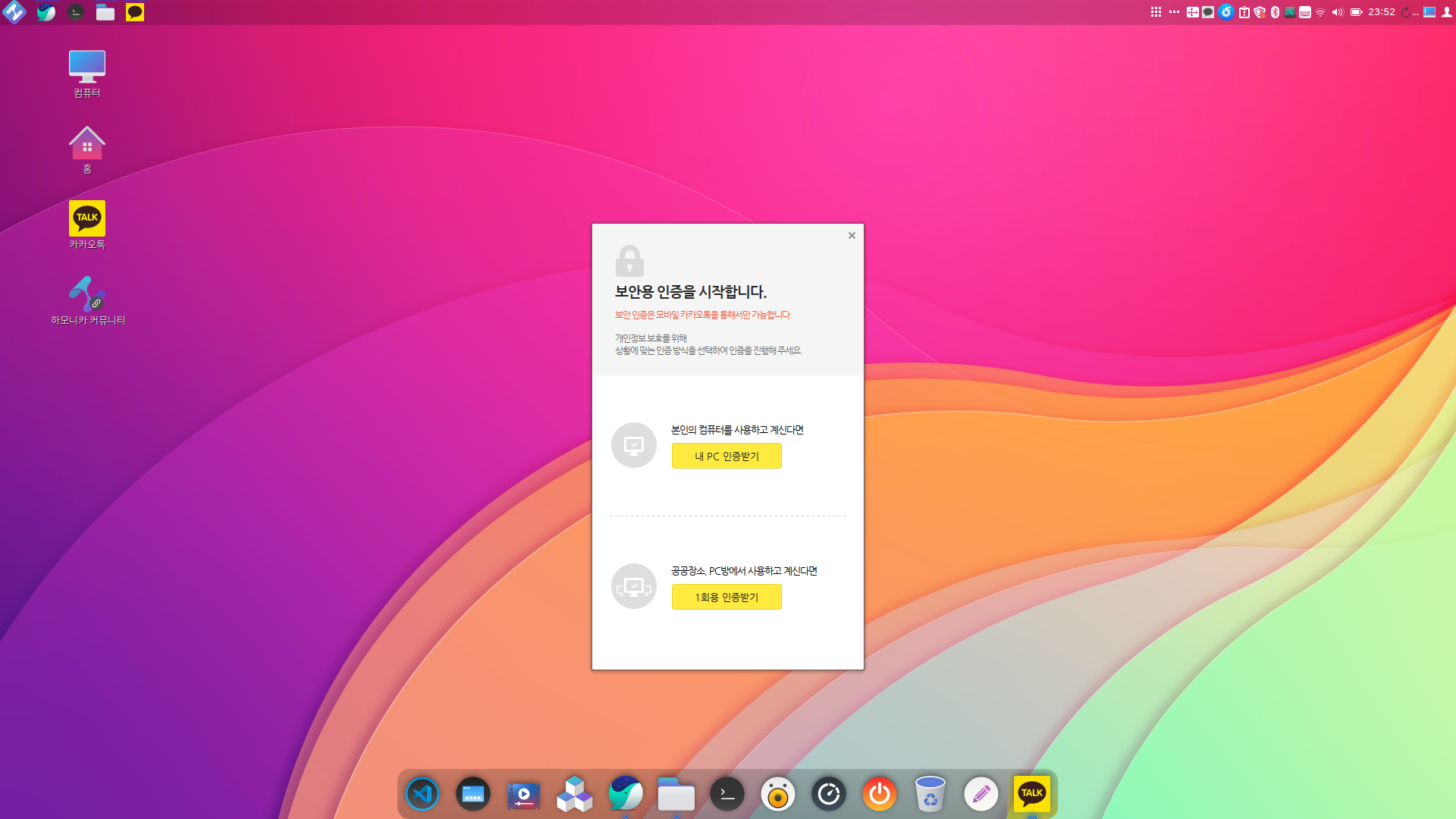
Task: Click 내 PC 인증받기 button
Action: point(726,455)
